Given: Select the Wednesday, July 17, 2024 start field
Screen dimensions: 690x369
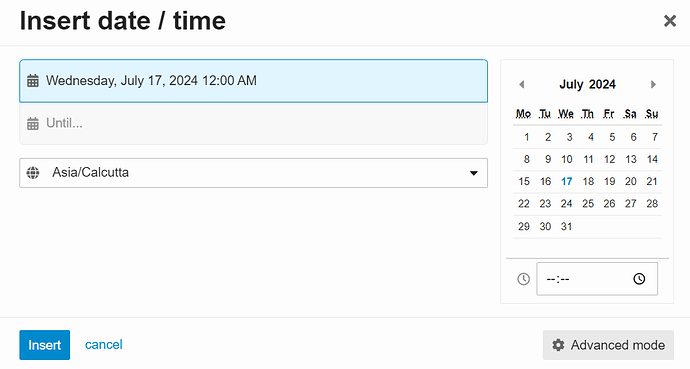Looking at the screenshot, I should point(253,81).
